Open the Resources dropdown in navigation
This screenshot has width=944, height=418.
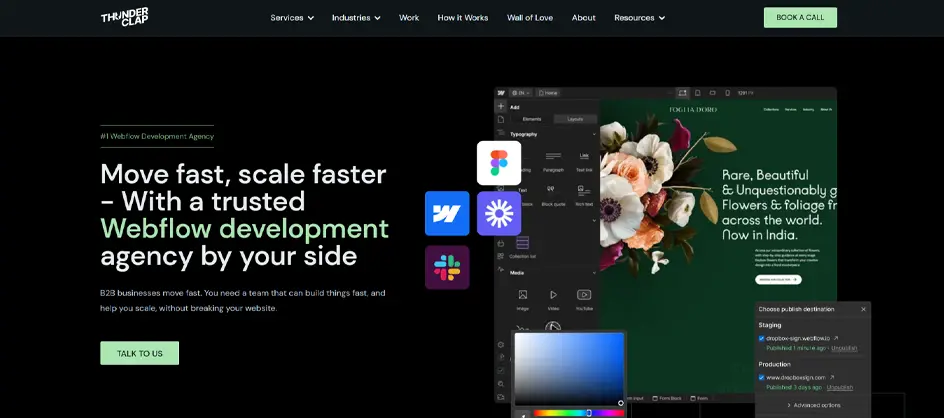click(639, 17)
